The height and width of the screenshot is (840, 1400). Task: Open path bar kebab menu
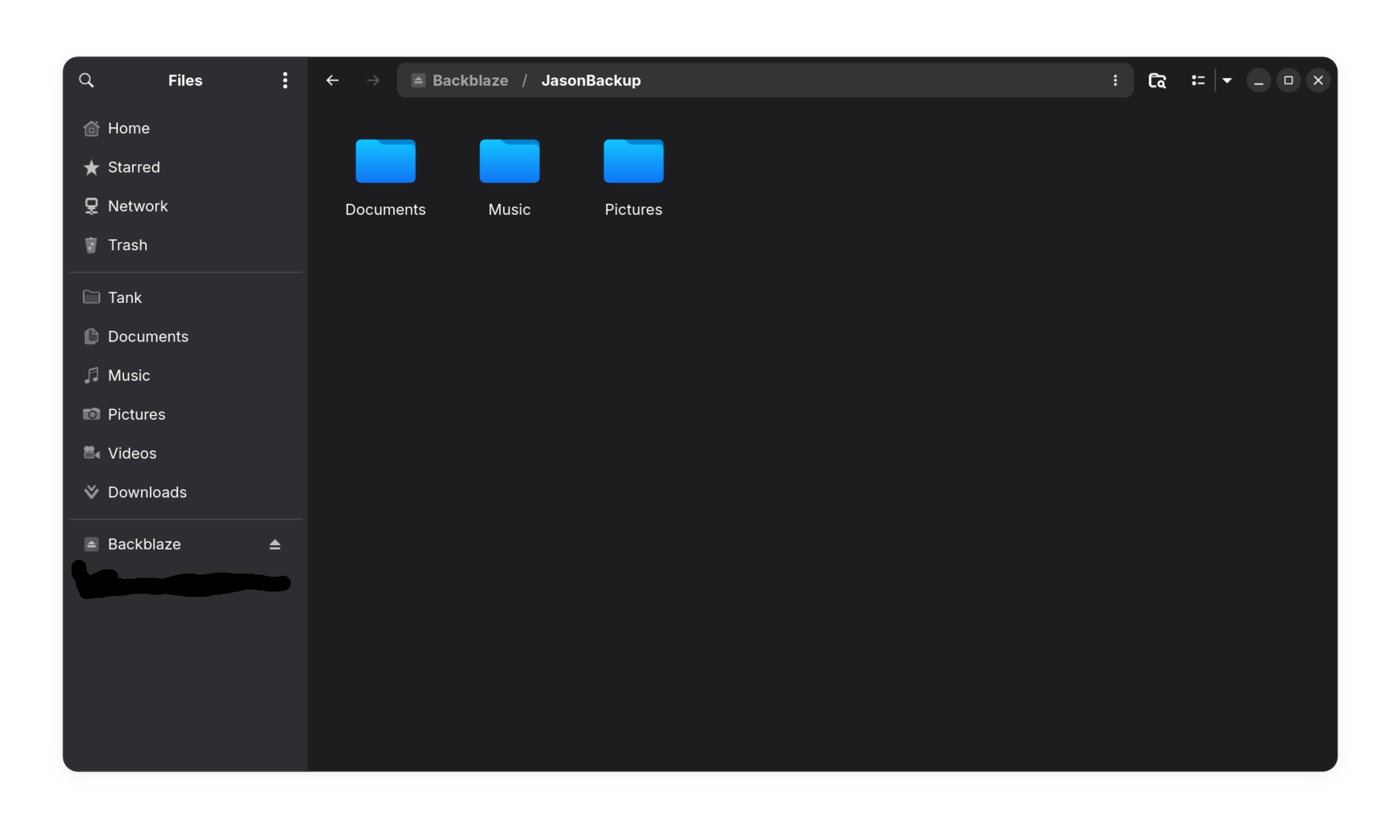tap(1115, 80)
